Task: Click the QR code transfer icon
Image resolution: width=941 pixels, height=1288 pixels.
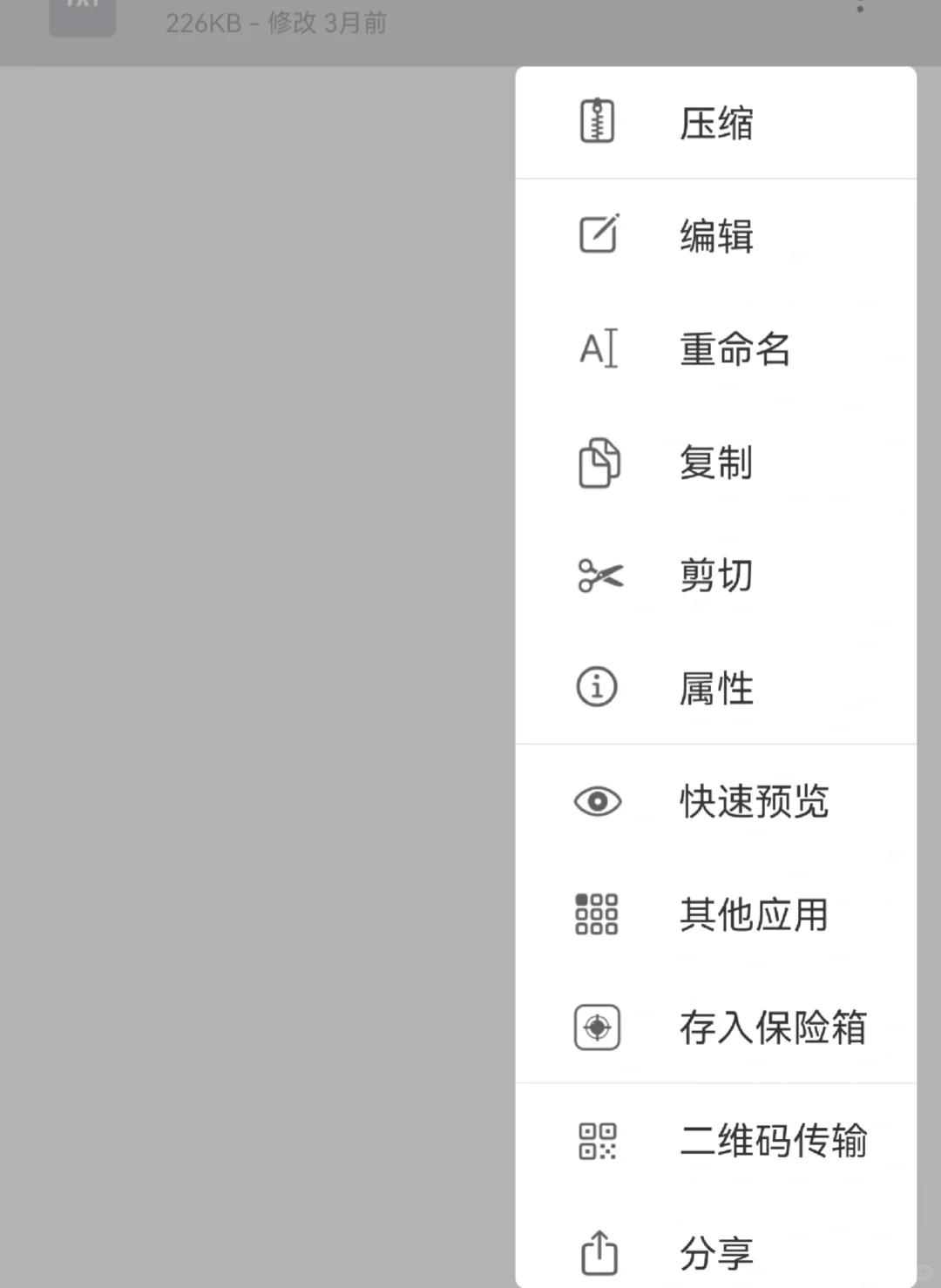Action: click(x=598, y=1141)
